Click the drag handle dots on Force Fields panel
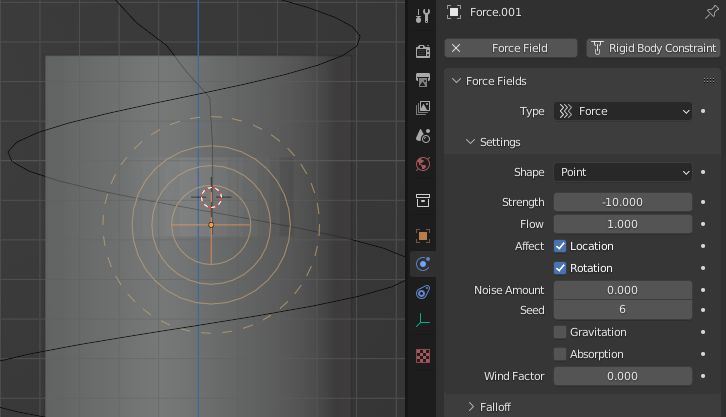726x417 pixels. (x=709, y=81)
